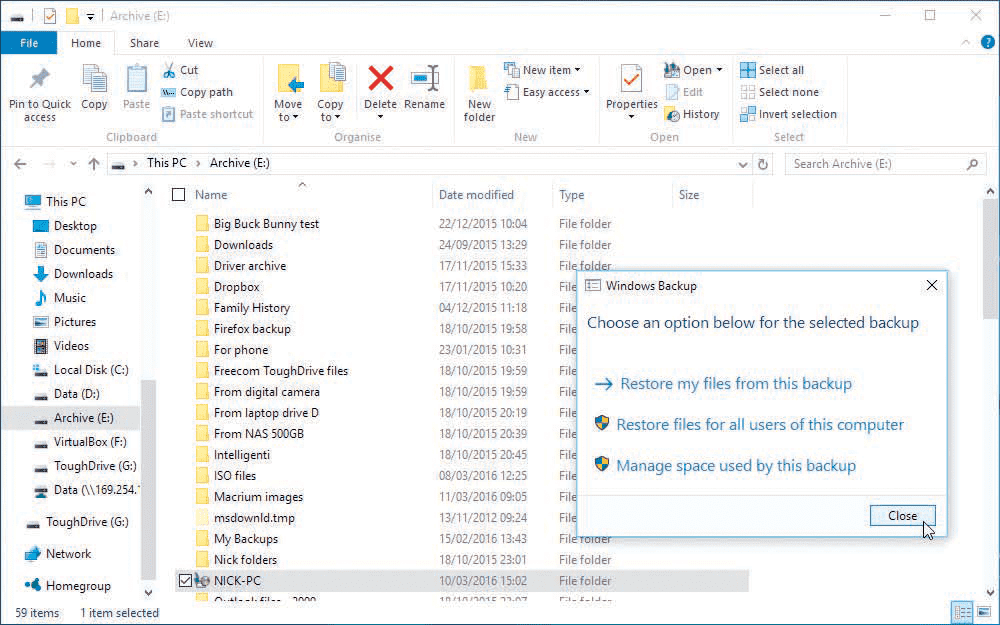Open Properties using the checkmark sheet icon
This screenshot has width=1000, height=625.
tap(631, 80)
